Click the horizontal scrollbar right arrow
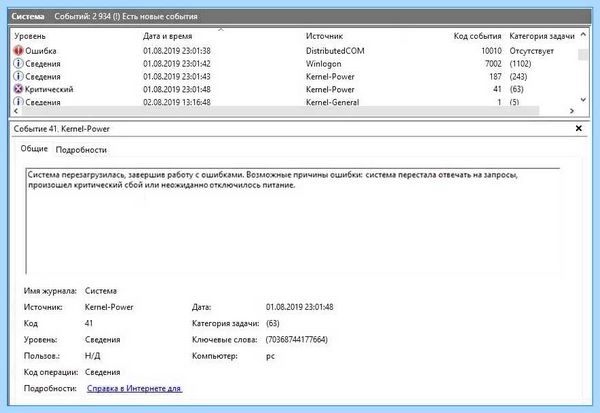 (x=572, y=111)
